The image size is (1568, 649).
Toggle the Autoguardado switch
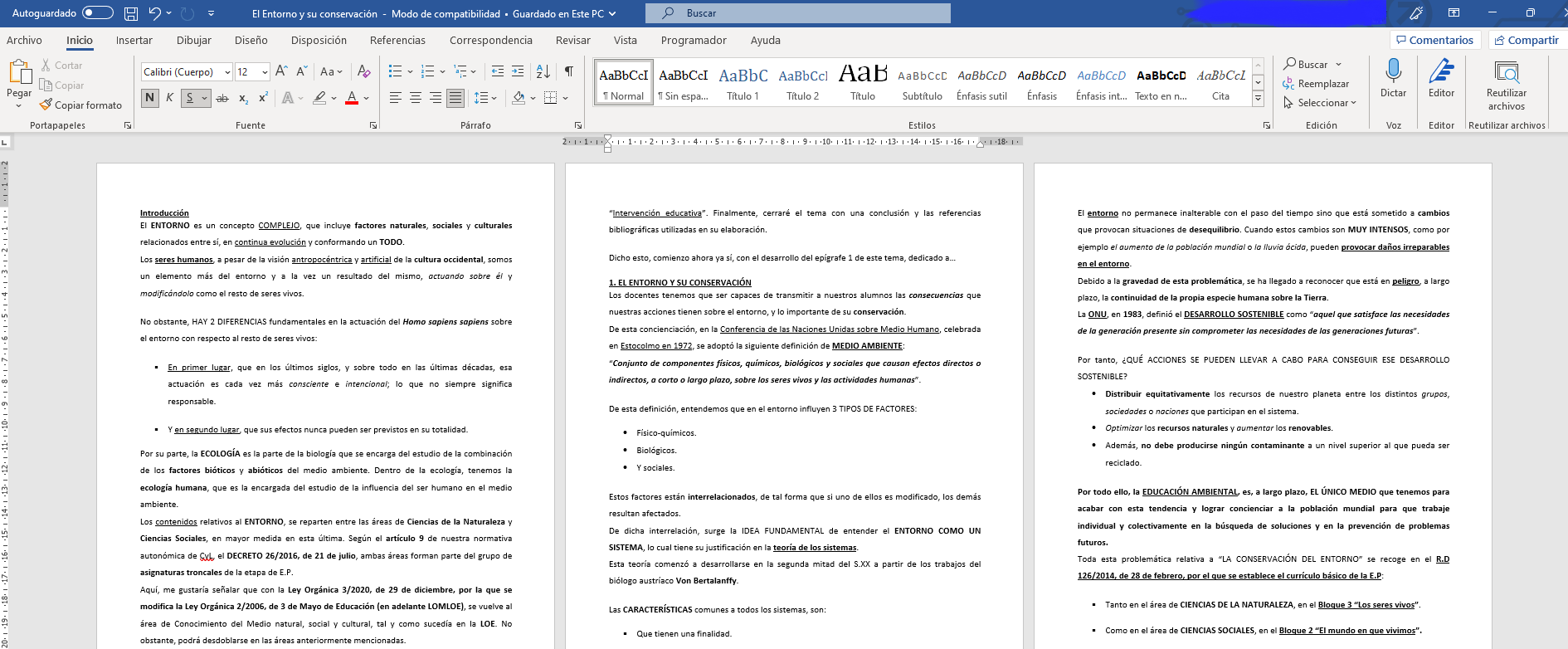(x=98, y=13)
